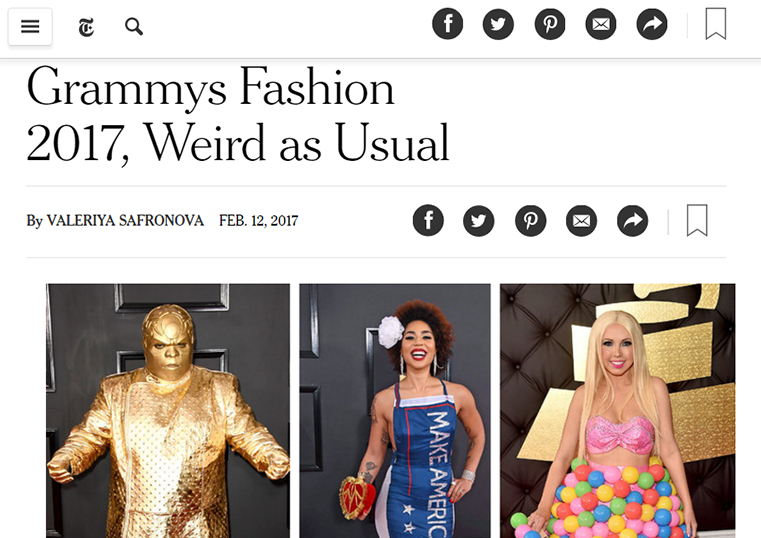Image resolution: width=761 pixels, height=538 pixels.
Task: Share on Facebook from the top bar
Action: click(x=447, y=24)
